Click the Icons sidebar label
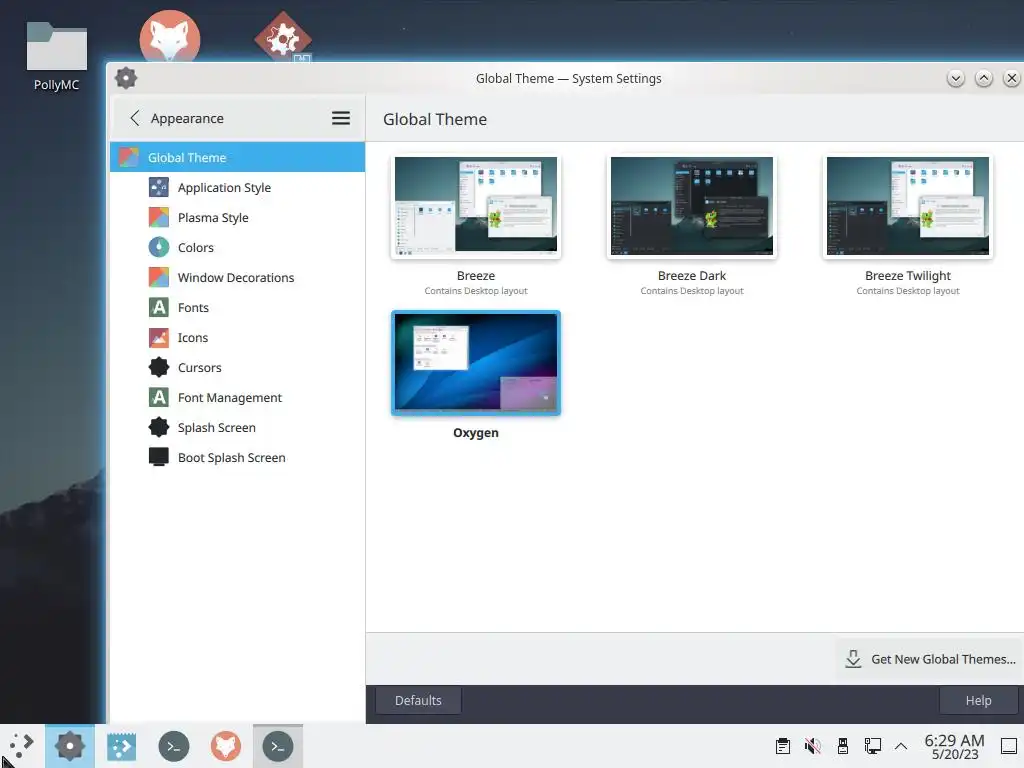This screenshot has height=768, width=1024. pyautogui.click(x=193, y=338)
